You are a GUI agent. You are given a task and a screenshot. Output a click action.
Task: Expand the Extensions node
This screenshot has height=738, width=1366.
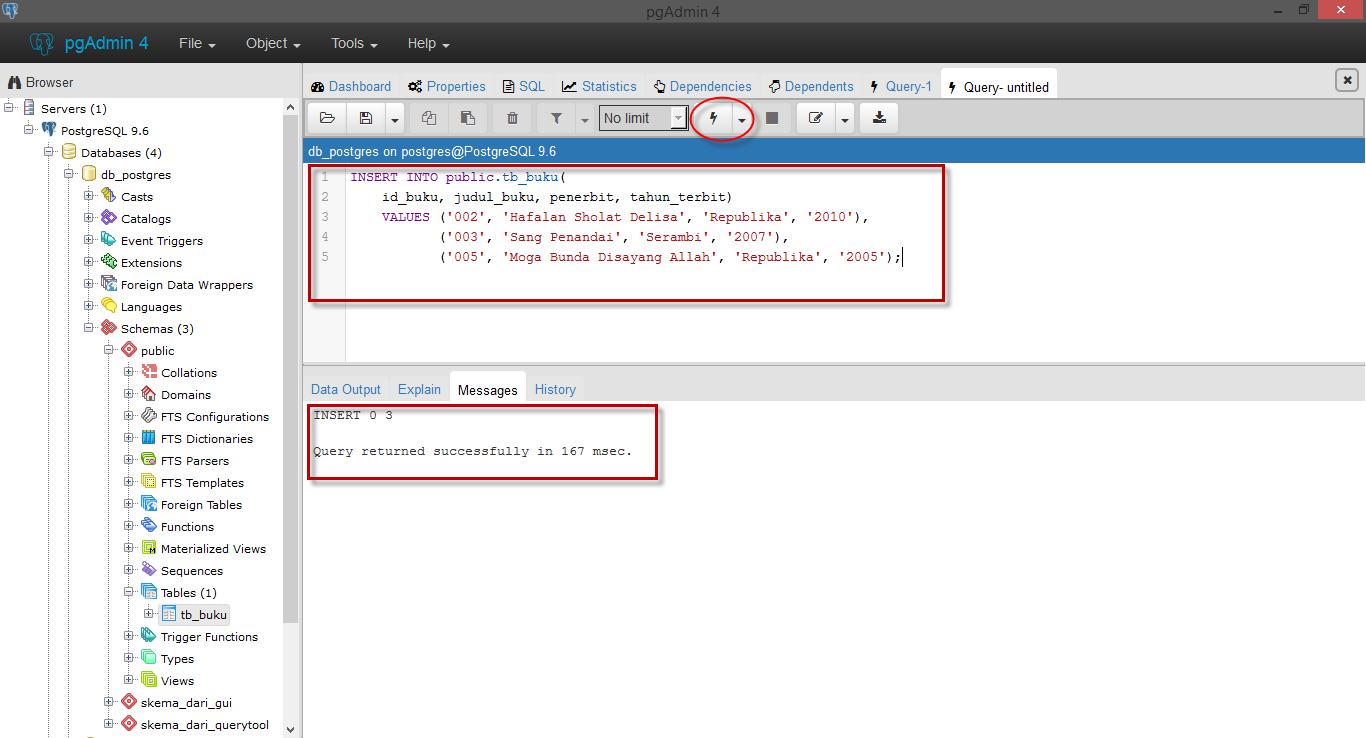point(90,262)
